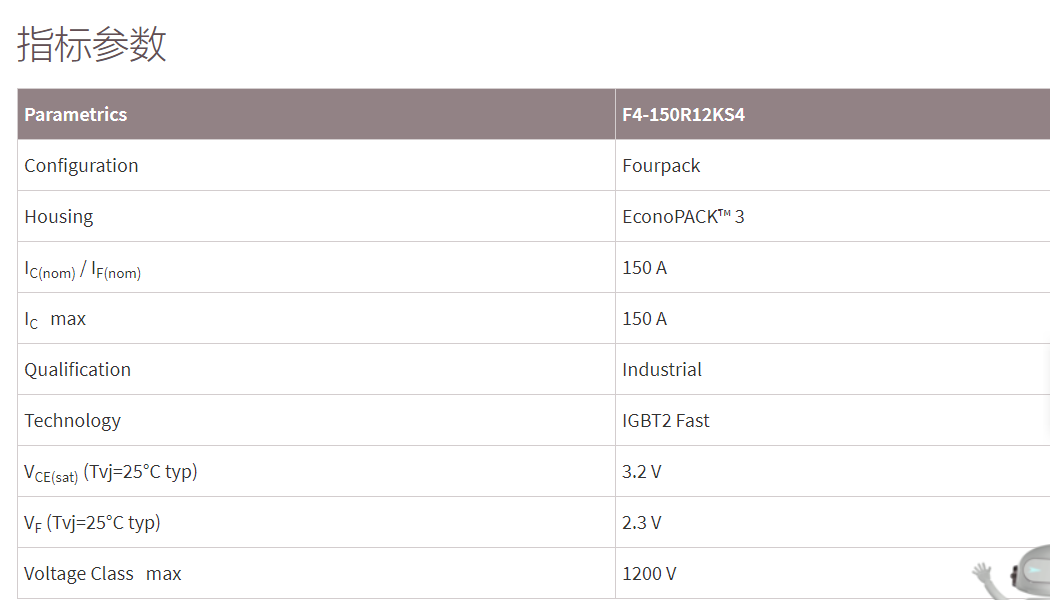Screen dimensions: 1050x600
Task: Click the F4-150R12KS4 column header
Action: coord(683,114)
